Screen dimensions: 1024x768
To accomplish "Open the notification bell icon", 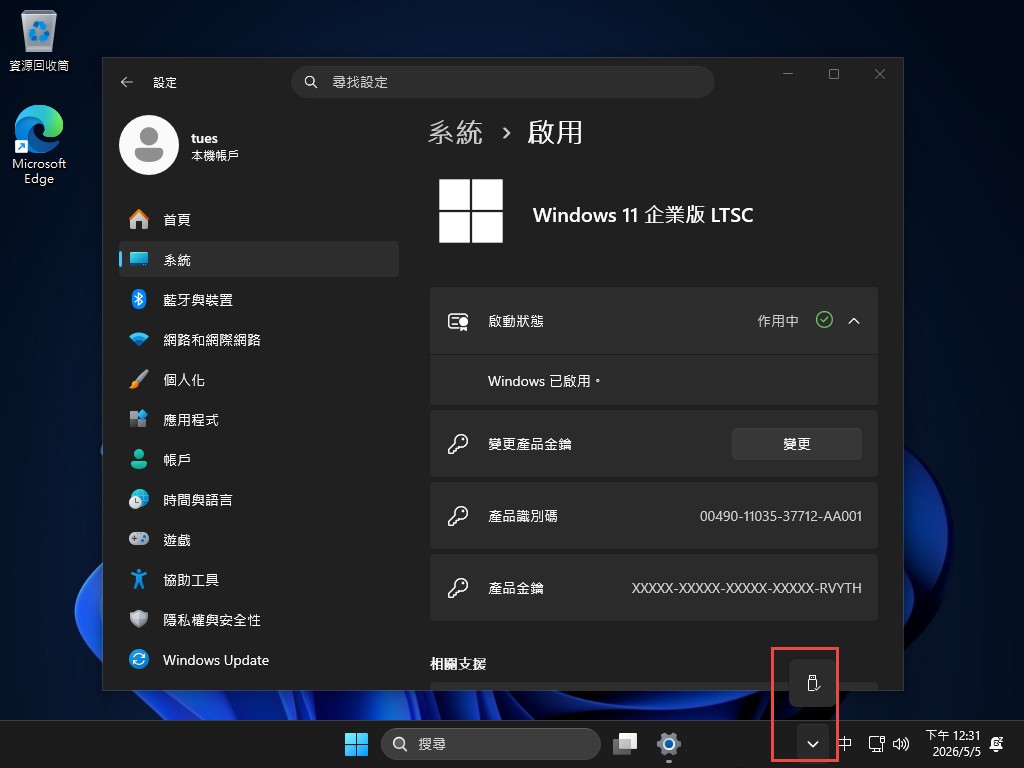I will coord(997,744).
